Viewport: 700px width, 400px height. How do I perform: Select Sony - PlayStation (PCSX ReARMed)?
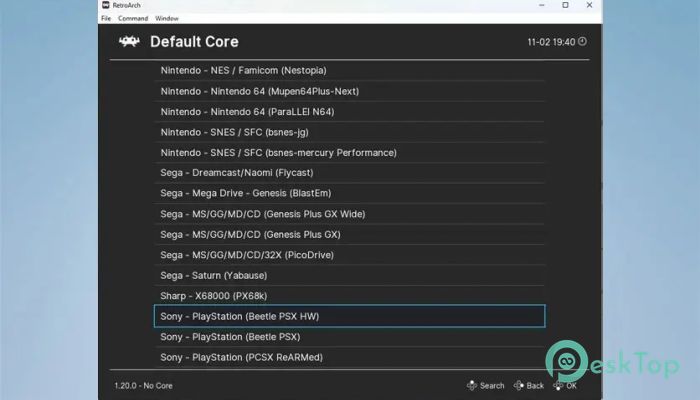350,358
